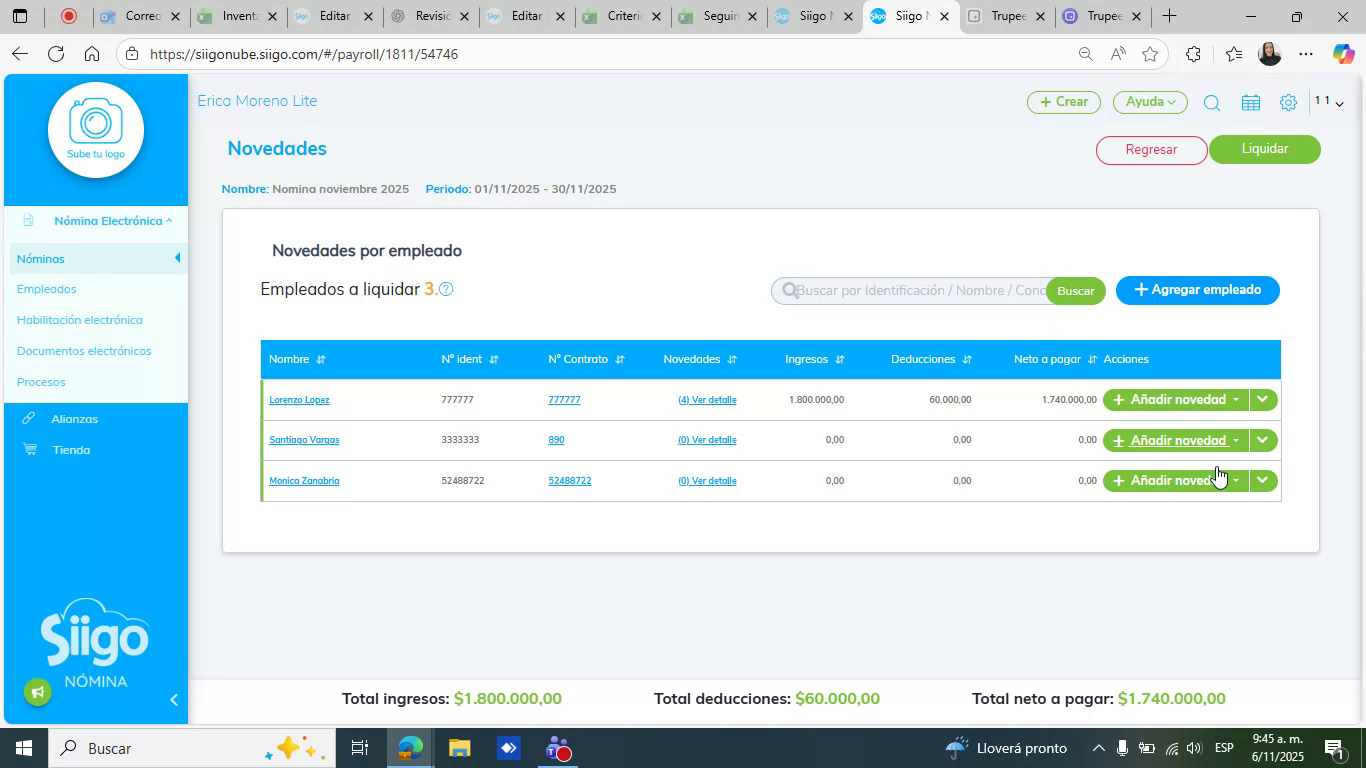This screenshot has height=768, width=1366.
Task: Open contract 52488722 link
Action: point(570,481)
